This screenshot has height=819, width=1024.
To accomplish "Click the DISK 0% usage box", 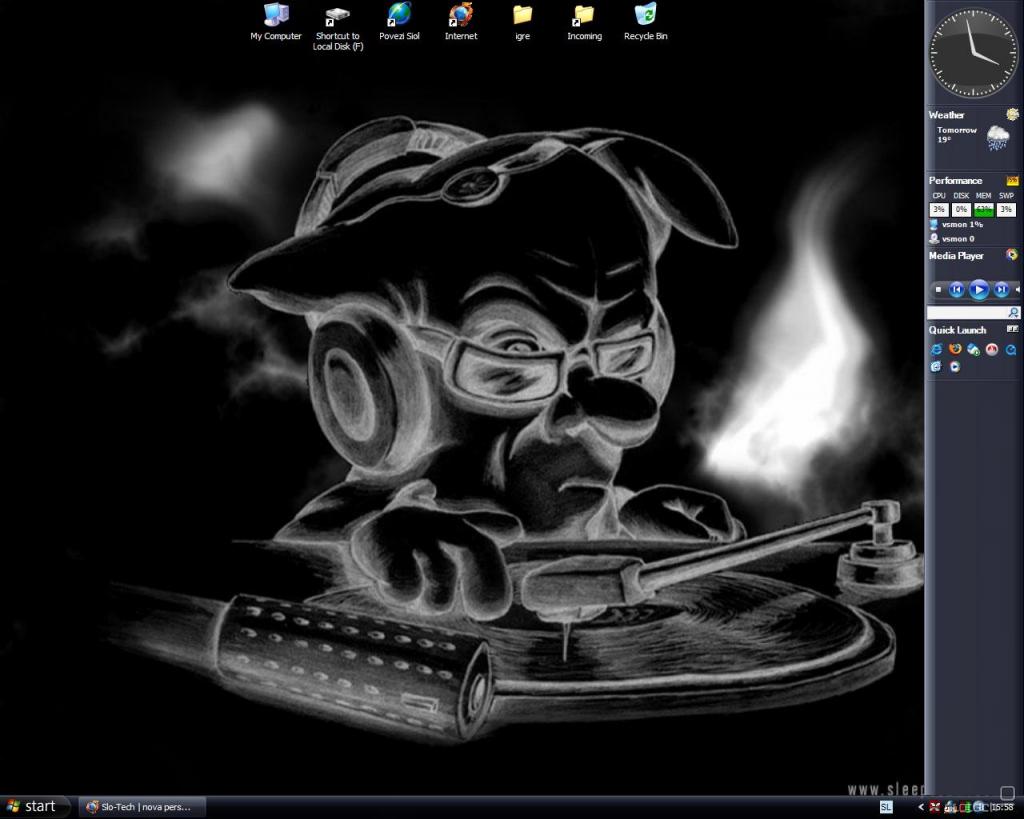I will pos(961,210).
